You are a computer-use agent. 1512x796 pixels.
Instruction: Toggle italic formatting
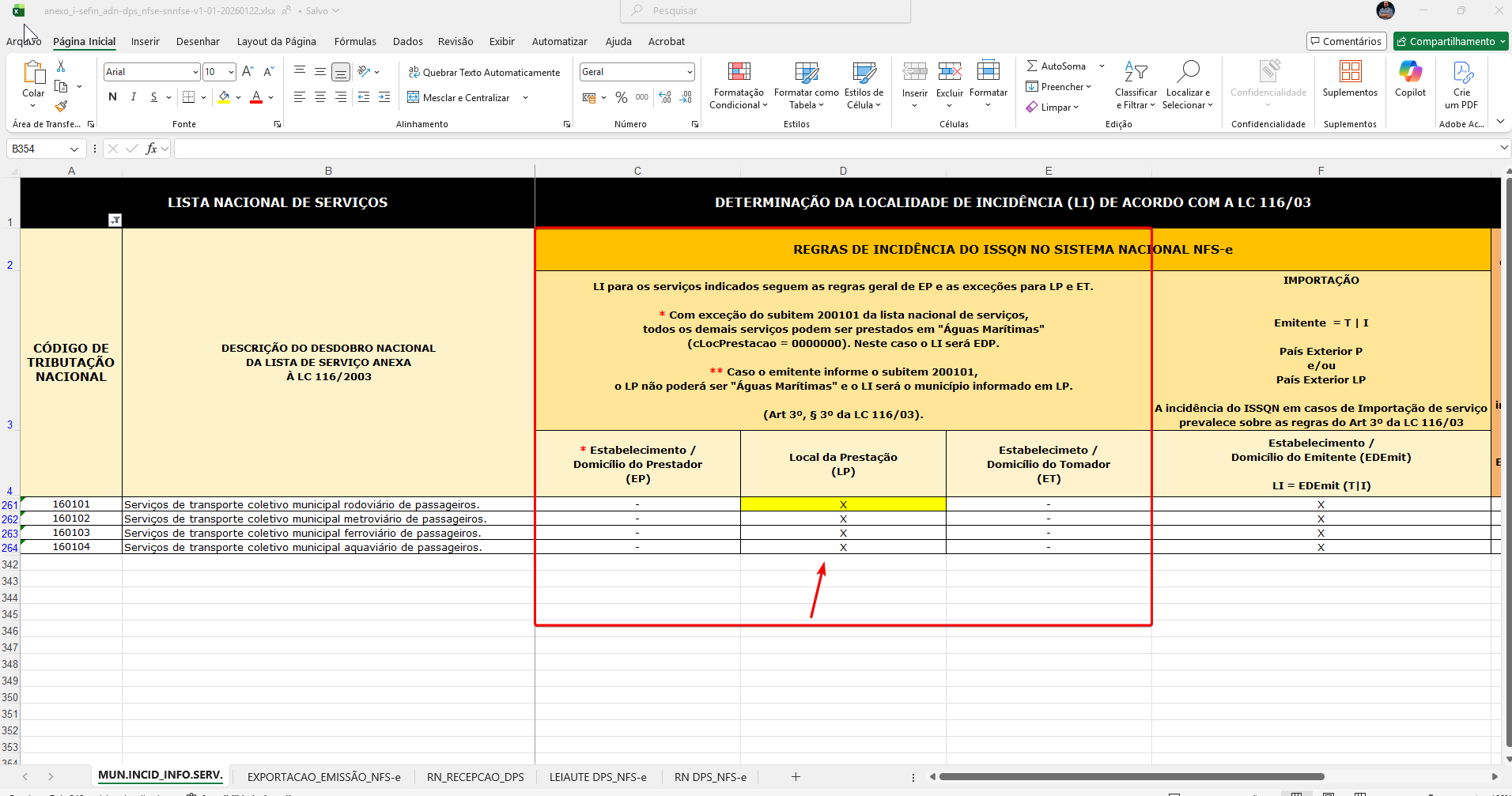(133, 97)
